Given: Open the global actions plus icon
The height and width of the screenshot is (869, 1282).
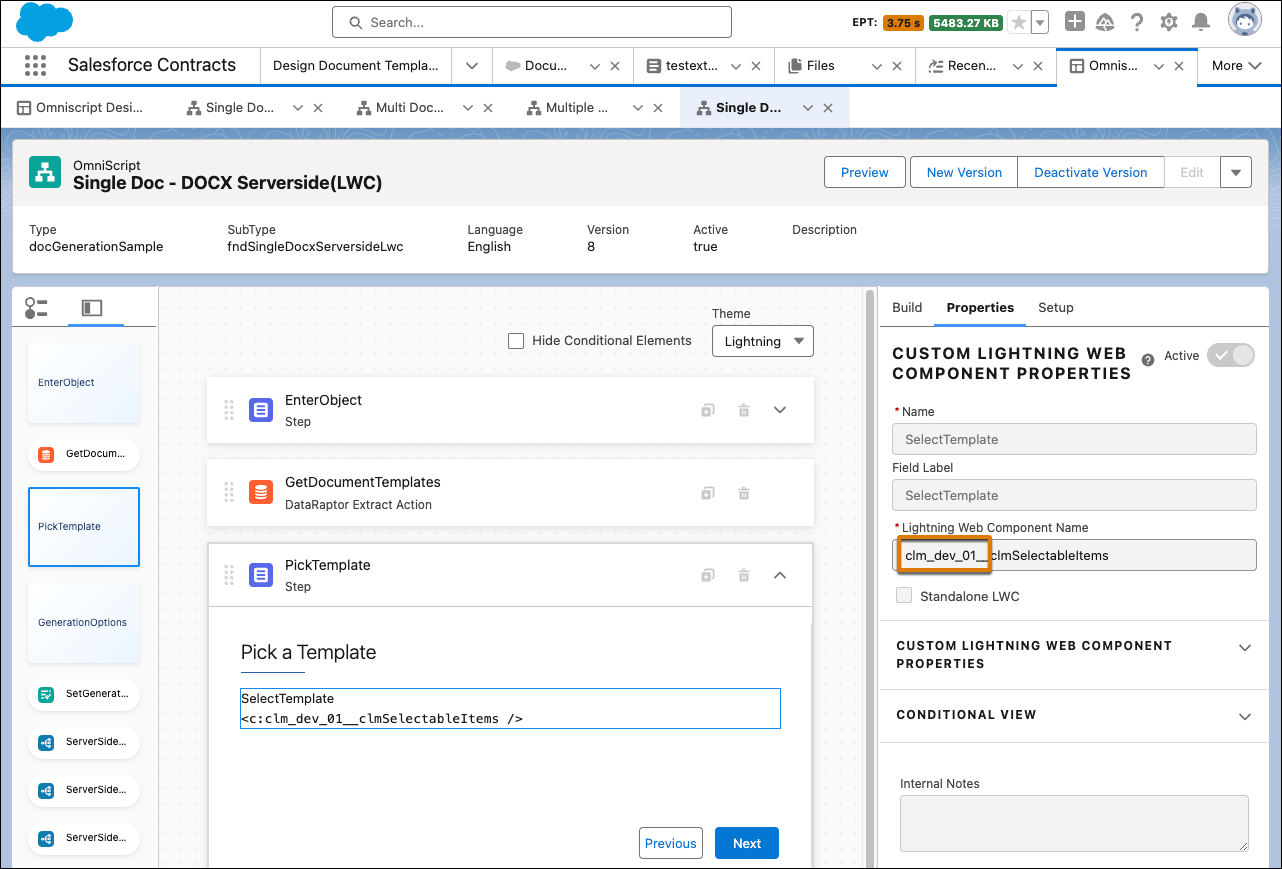Looking at the screenshot, I should click(x=1074, y=22).
